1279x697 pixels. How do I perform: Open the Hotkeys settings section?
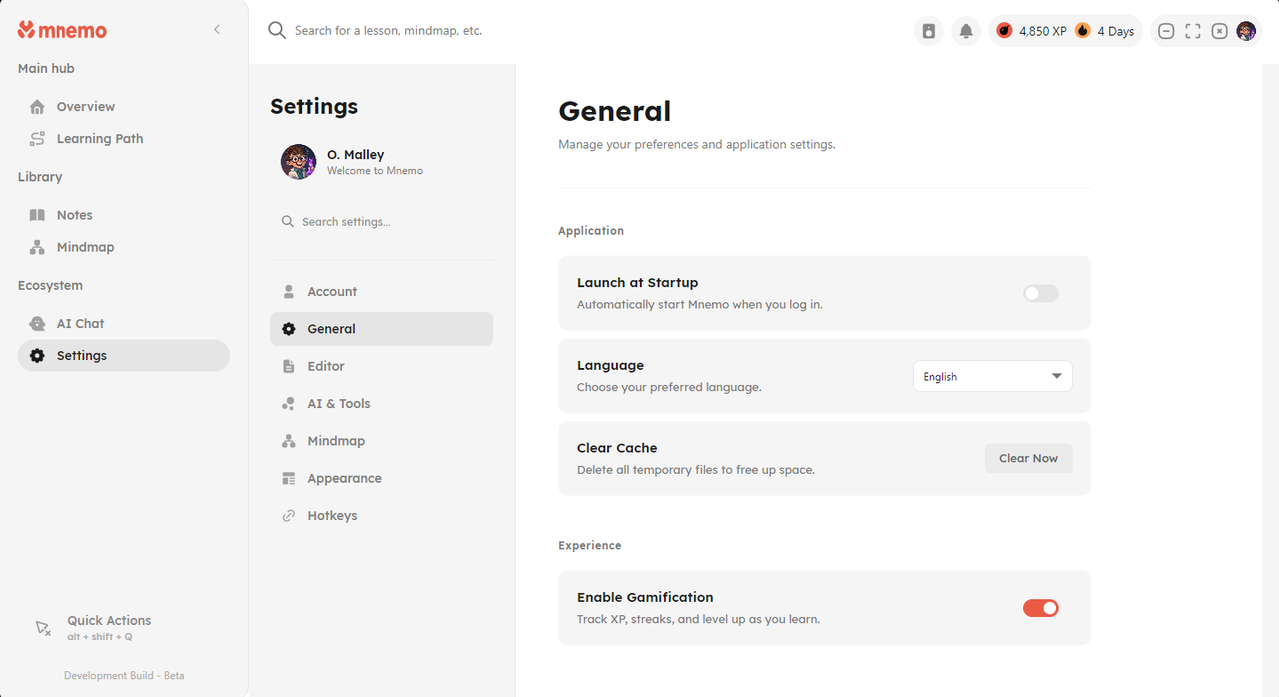(x=332, y=515)
